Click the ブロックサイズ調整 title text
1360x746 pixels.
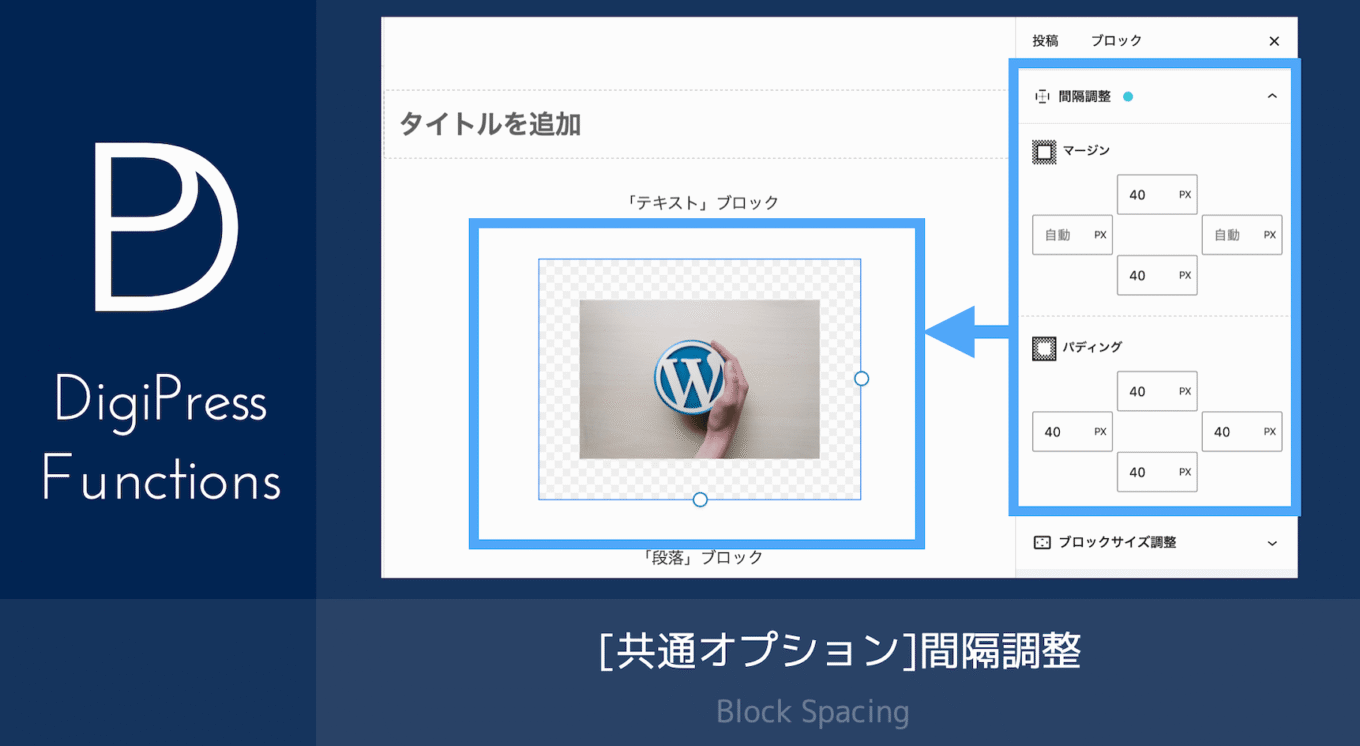point(1117,543)
